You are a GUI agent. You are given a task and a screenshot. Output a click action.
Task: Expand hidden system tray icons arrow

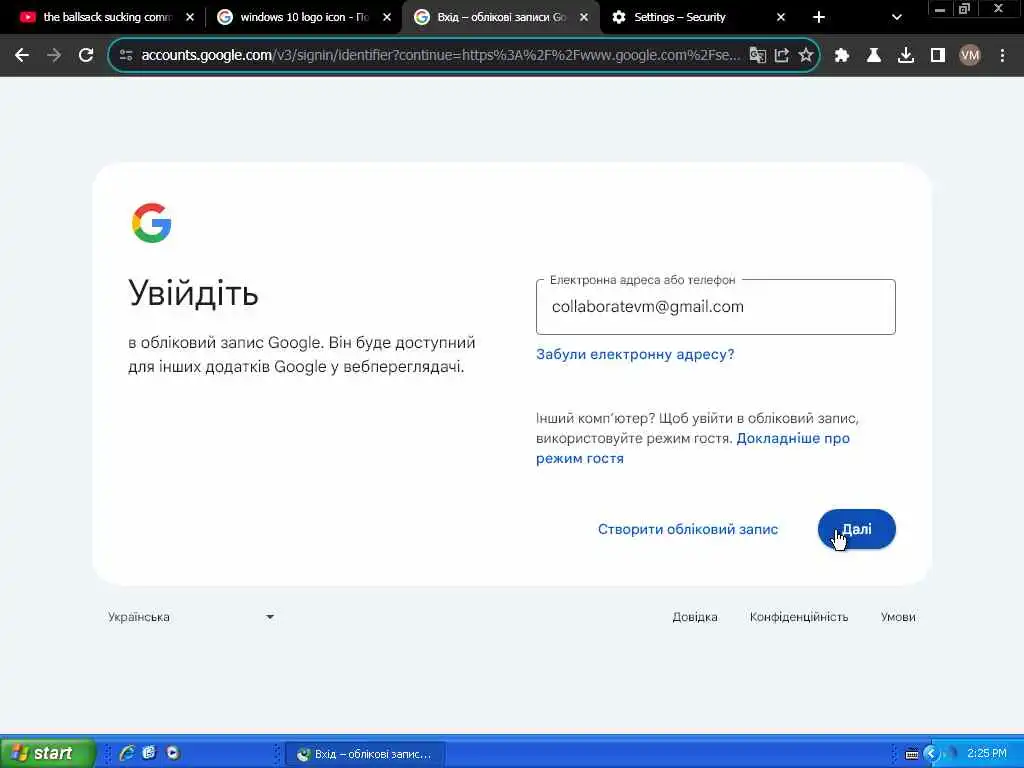pyautogui.click(x=931, y=754)
